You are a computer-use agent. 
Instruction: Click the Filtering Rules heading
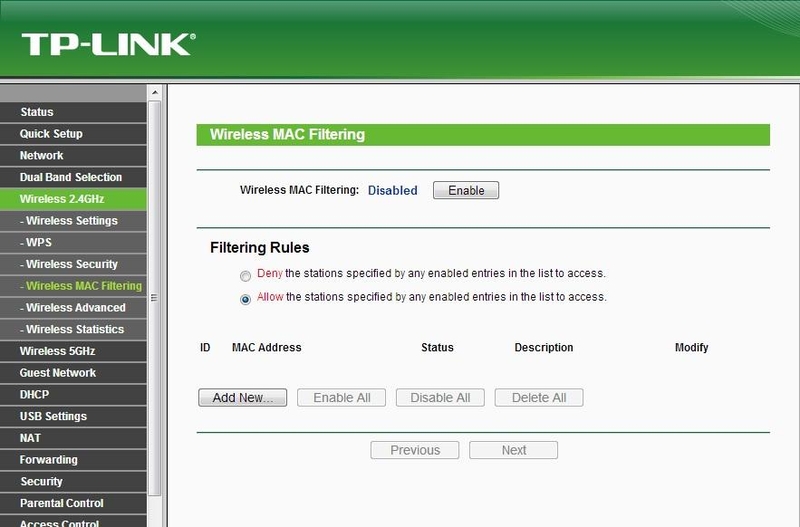click(260, 248)
